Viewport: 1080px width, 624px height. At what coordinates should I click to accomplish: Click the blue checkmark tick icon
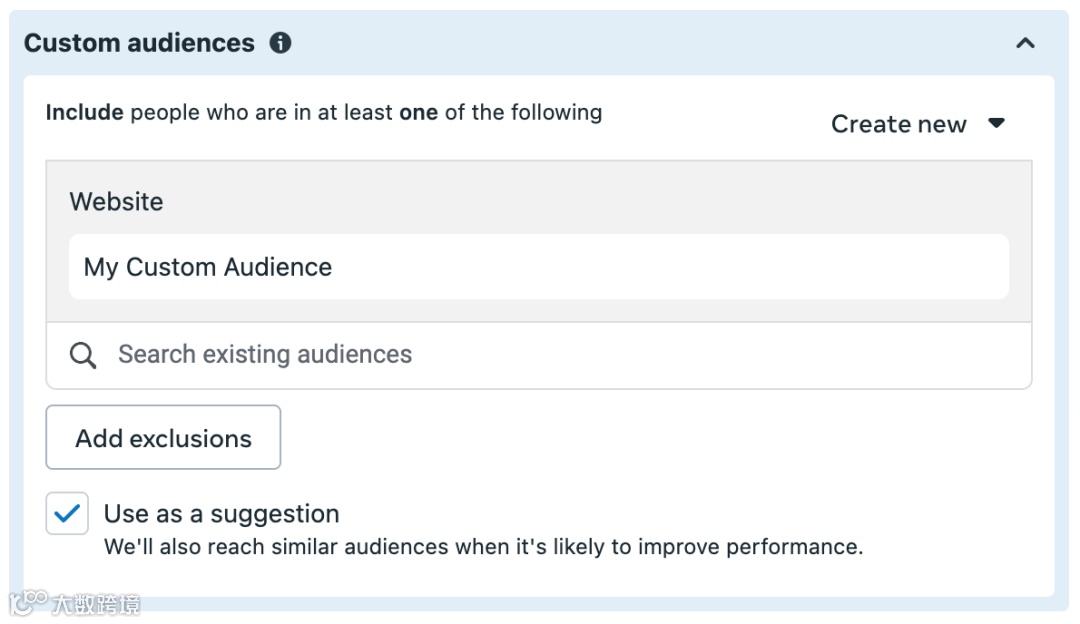point(67,514)
